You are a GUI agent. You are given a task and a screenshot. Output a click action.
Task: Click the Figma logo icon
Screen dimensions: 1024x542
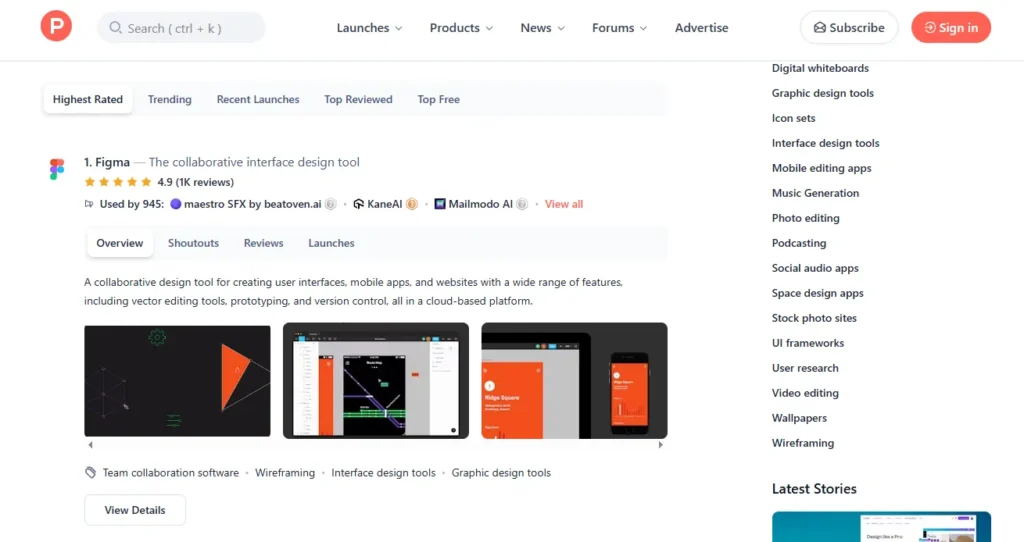(x=57, y=169)
